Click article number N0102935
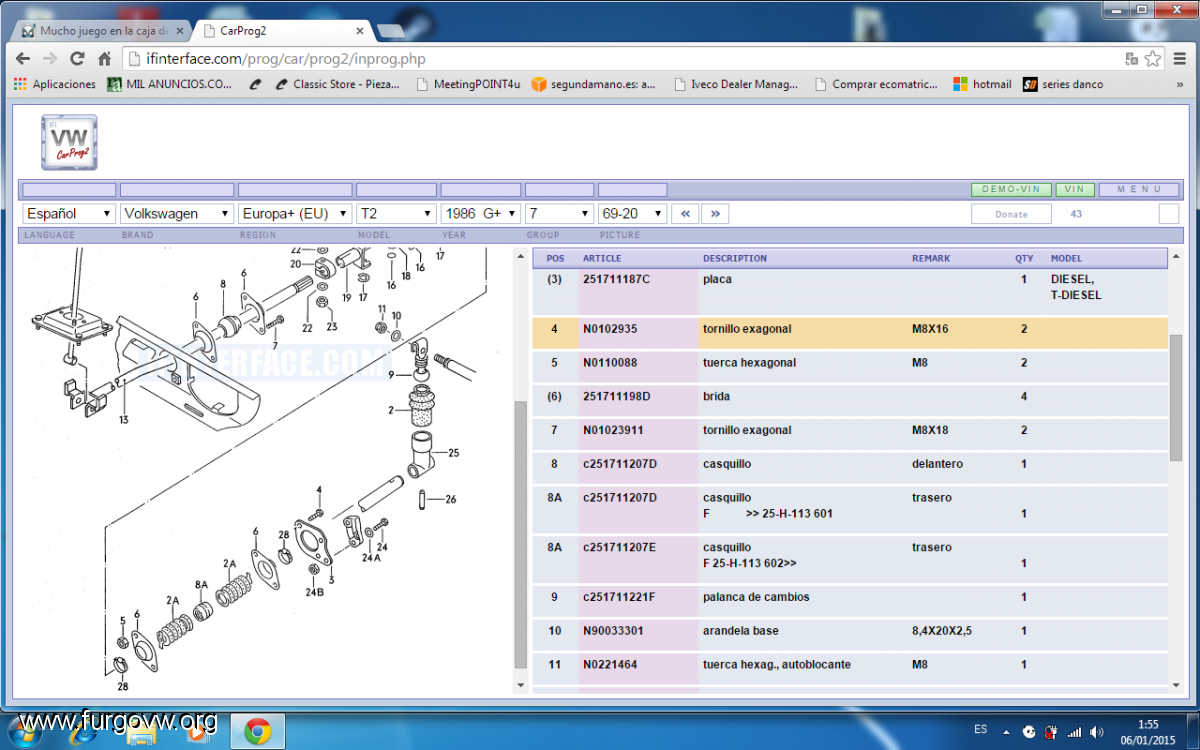The image size is (1200, 750). [x=610, y=329]
